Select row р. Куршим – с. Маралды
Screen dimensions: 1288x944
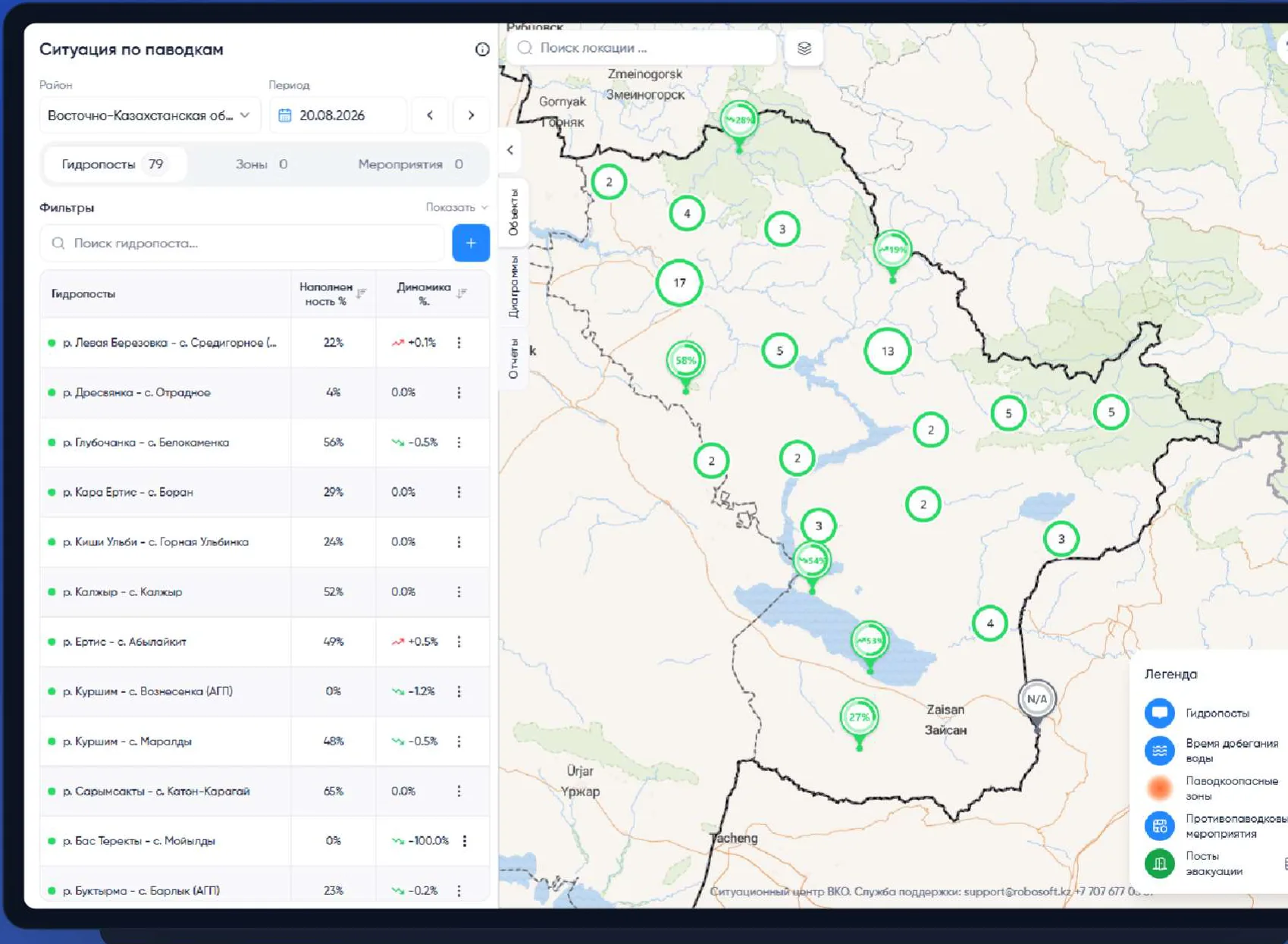[265, 741]
